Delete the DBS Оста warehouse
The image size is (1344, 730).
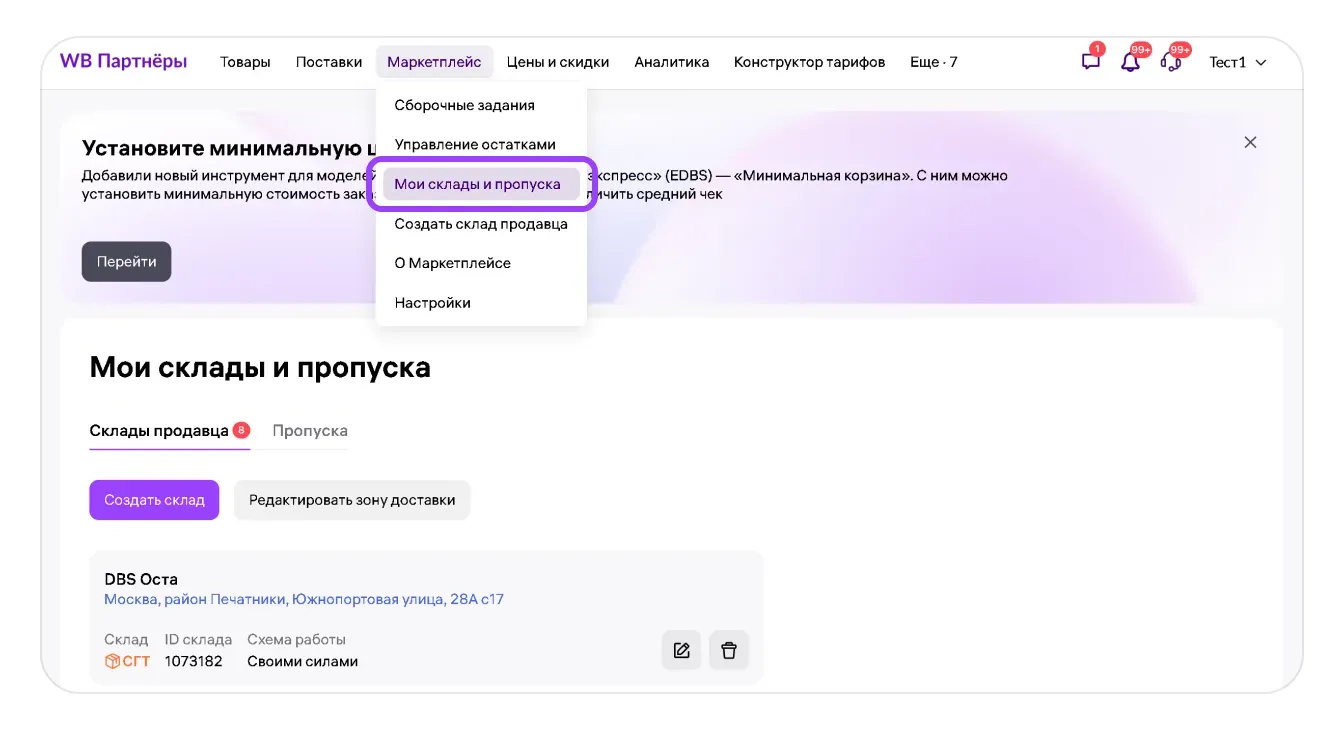click(x=729, y=650)
